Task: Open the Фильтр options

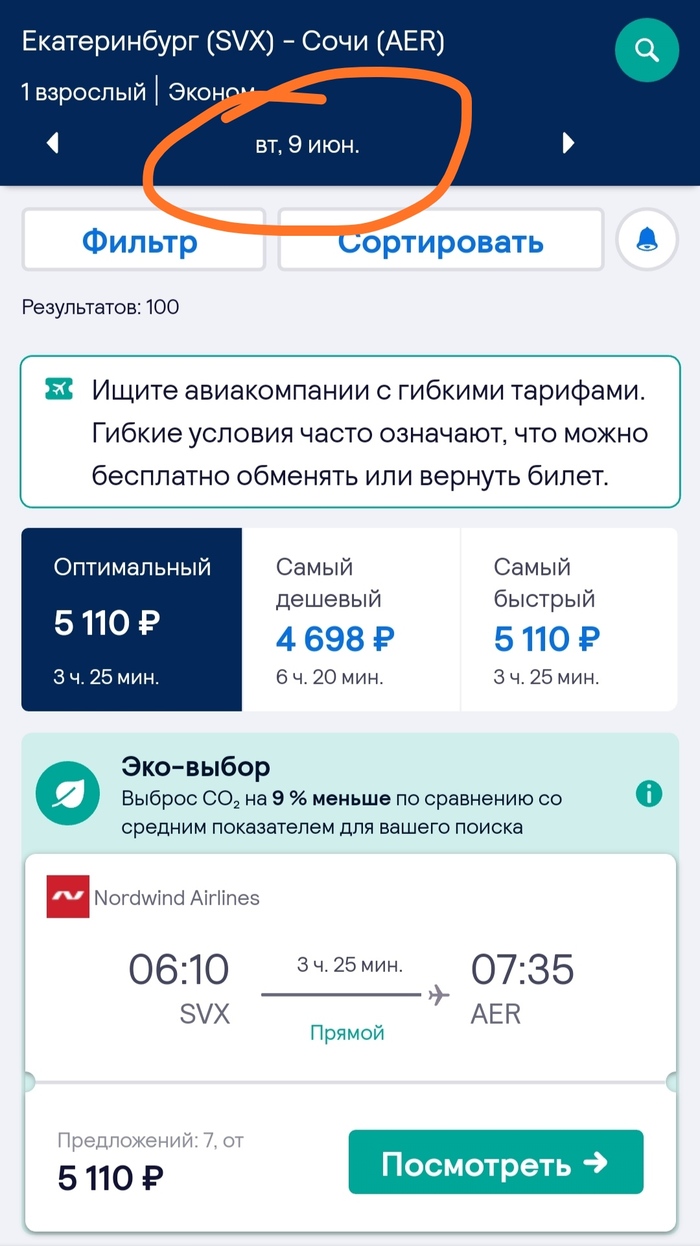Action: (x=143, y=240)
